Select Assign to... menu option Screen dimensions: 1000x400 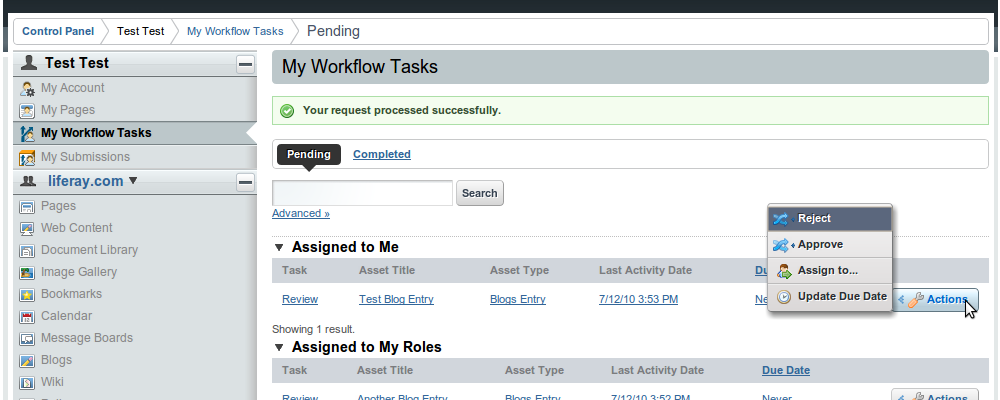click(827, 270)
